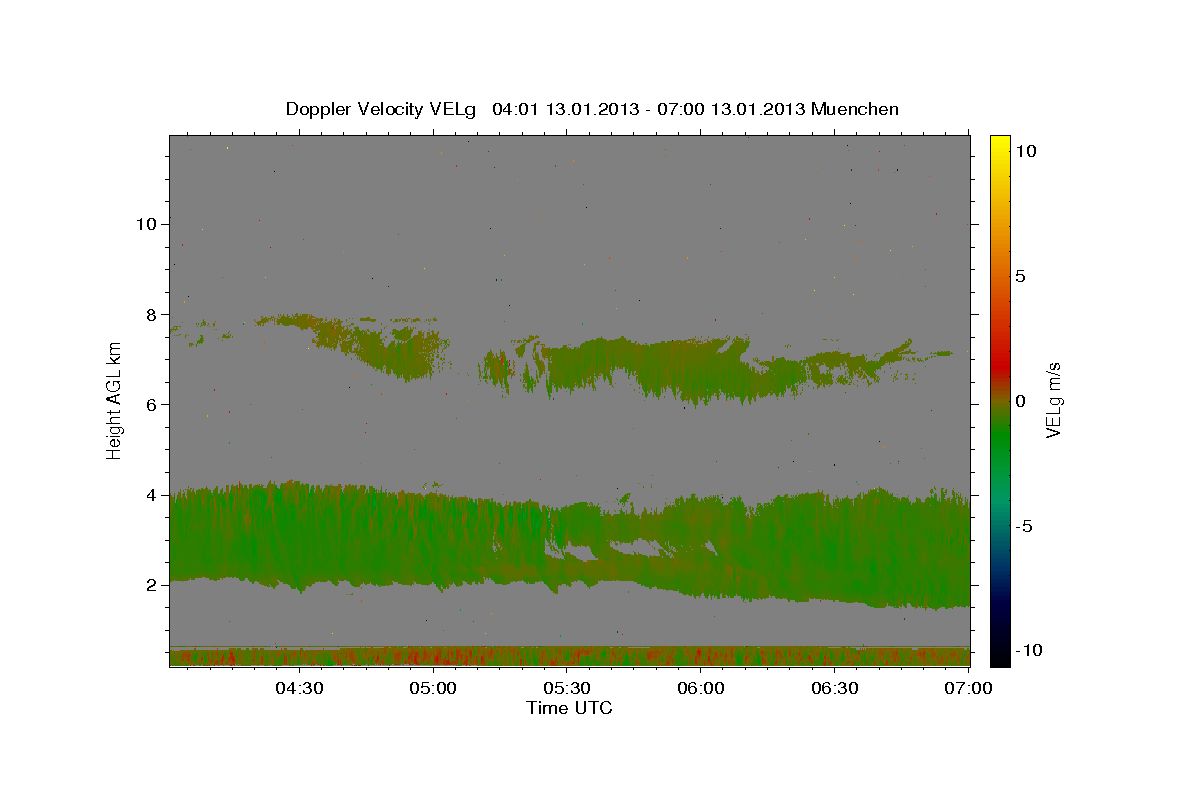Click the colorbar value 10 label
Image resolution: width=1200 pixels, height=800 pixels.
[1025, 150]
